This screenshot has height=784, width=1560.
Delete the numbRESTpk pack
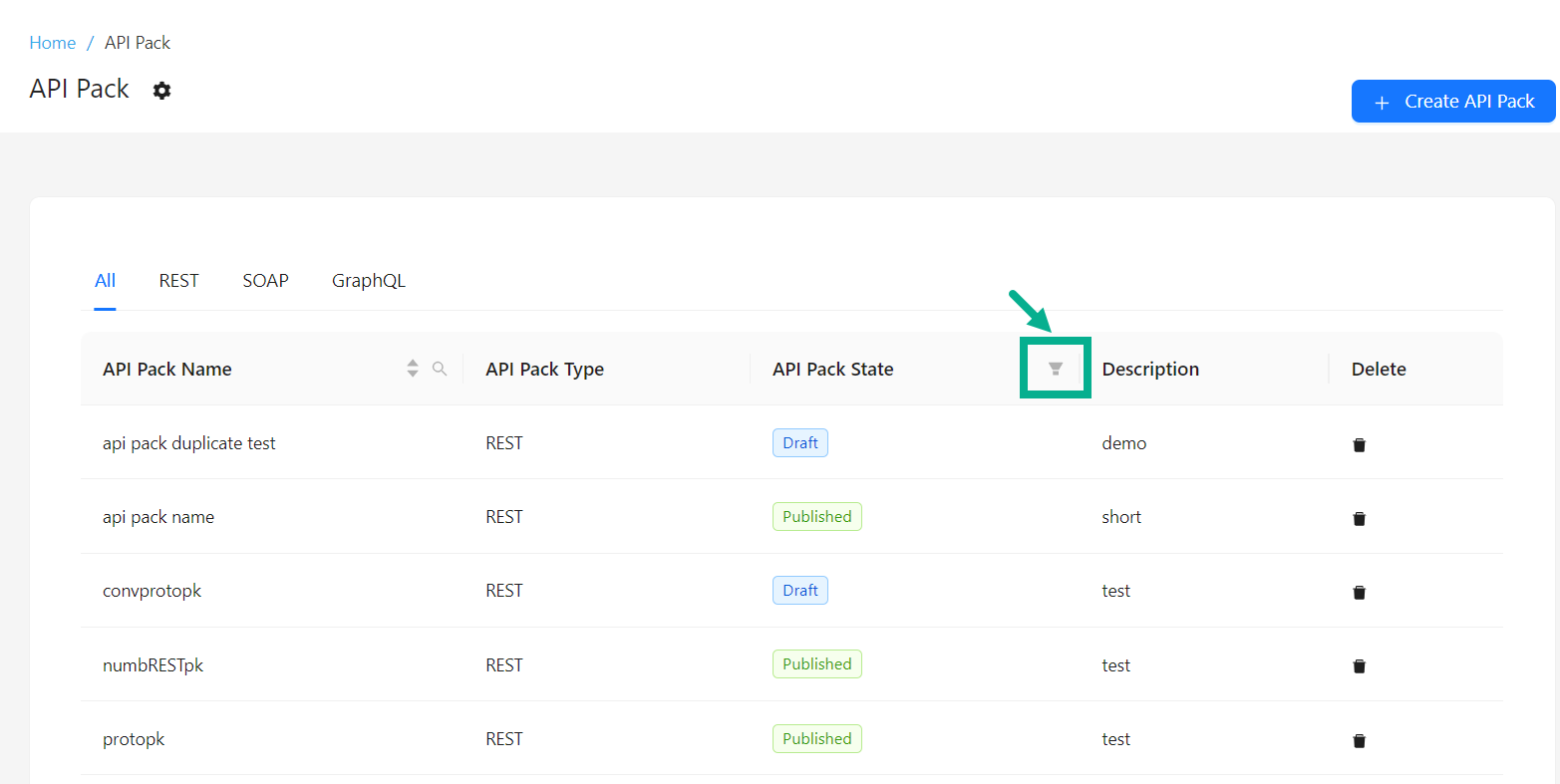(x=1359, y=665)
